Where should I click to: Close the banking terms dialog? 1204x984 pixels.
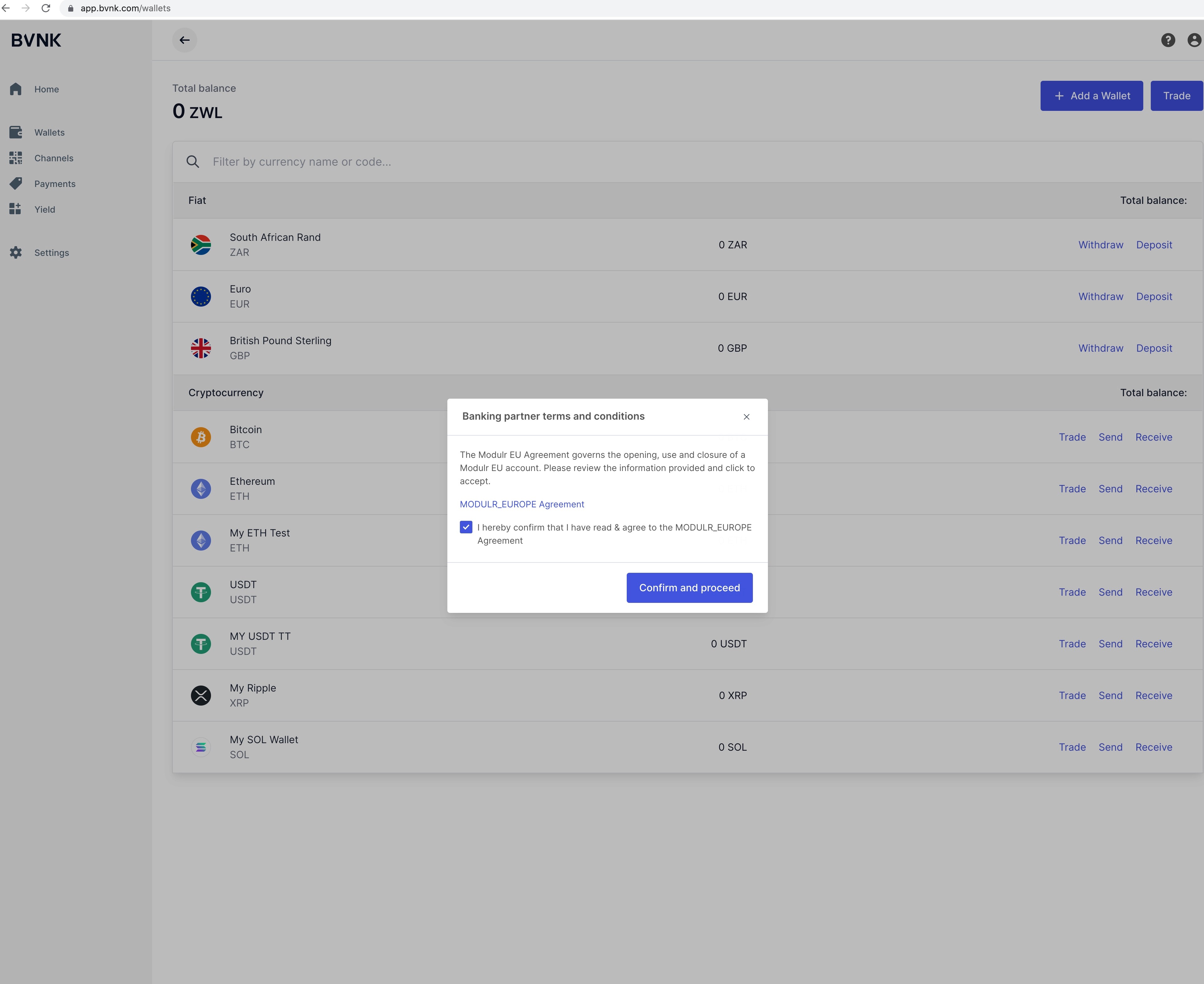click(746, 417)
